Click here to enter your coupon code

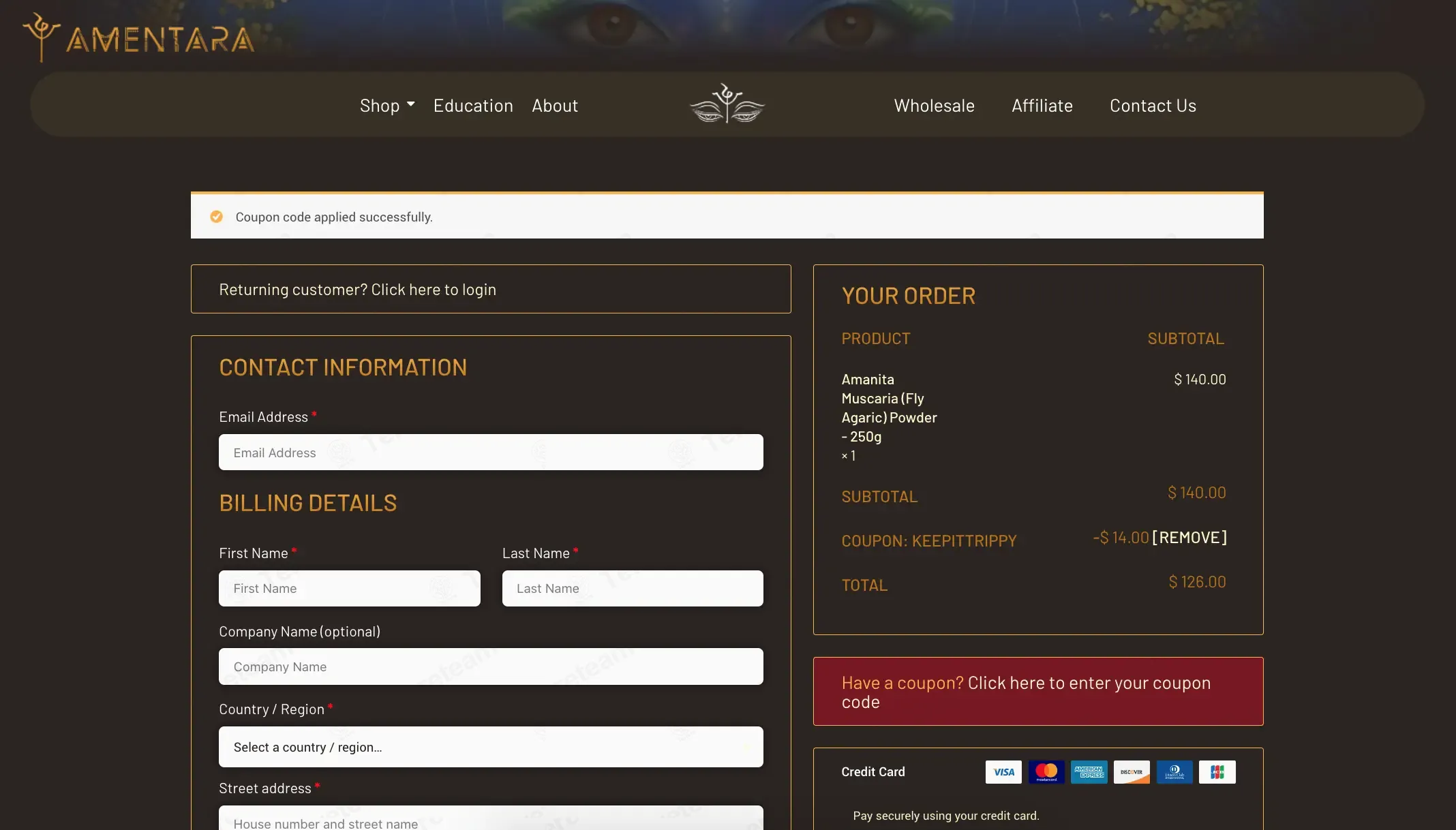click(1026, 692)
